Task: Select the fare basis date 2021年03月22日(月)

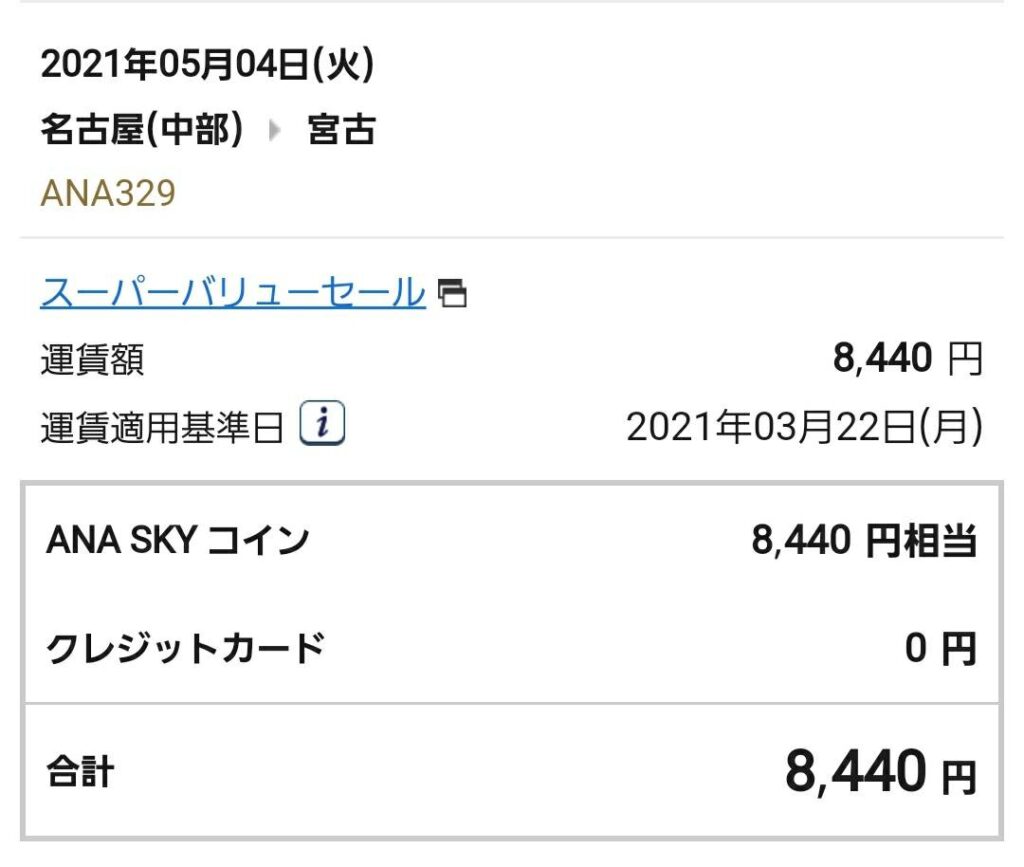Action: (x=804, y=427)
